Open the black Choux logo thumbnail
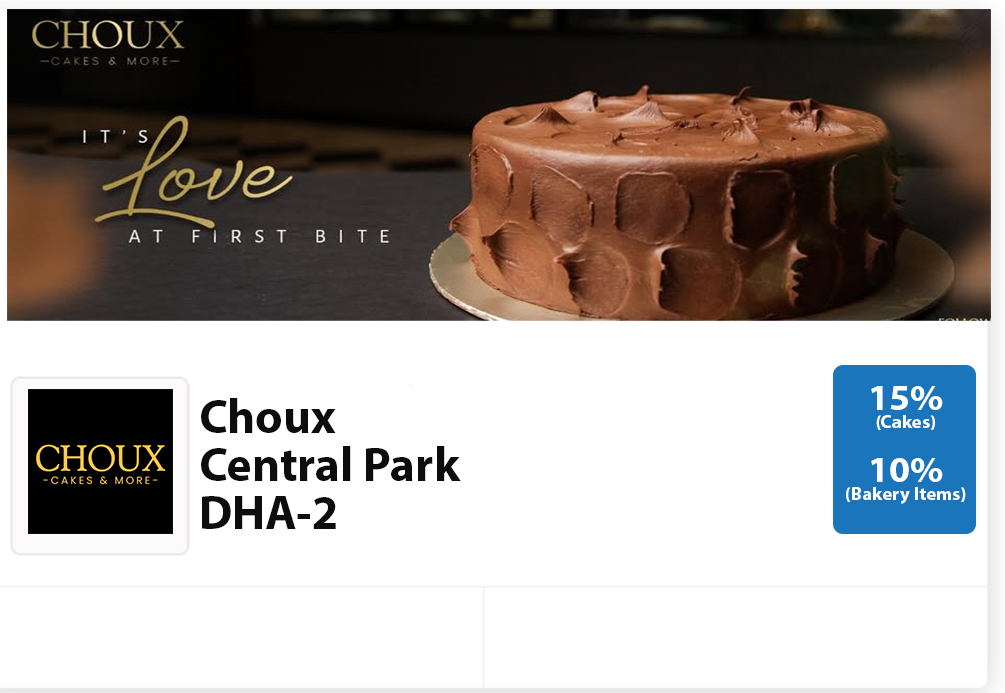Image resolution: width=1005 pixels, height=693 pixels. coord(100,466)
